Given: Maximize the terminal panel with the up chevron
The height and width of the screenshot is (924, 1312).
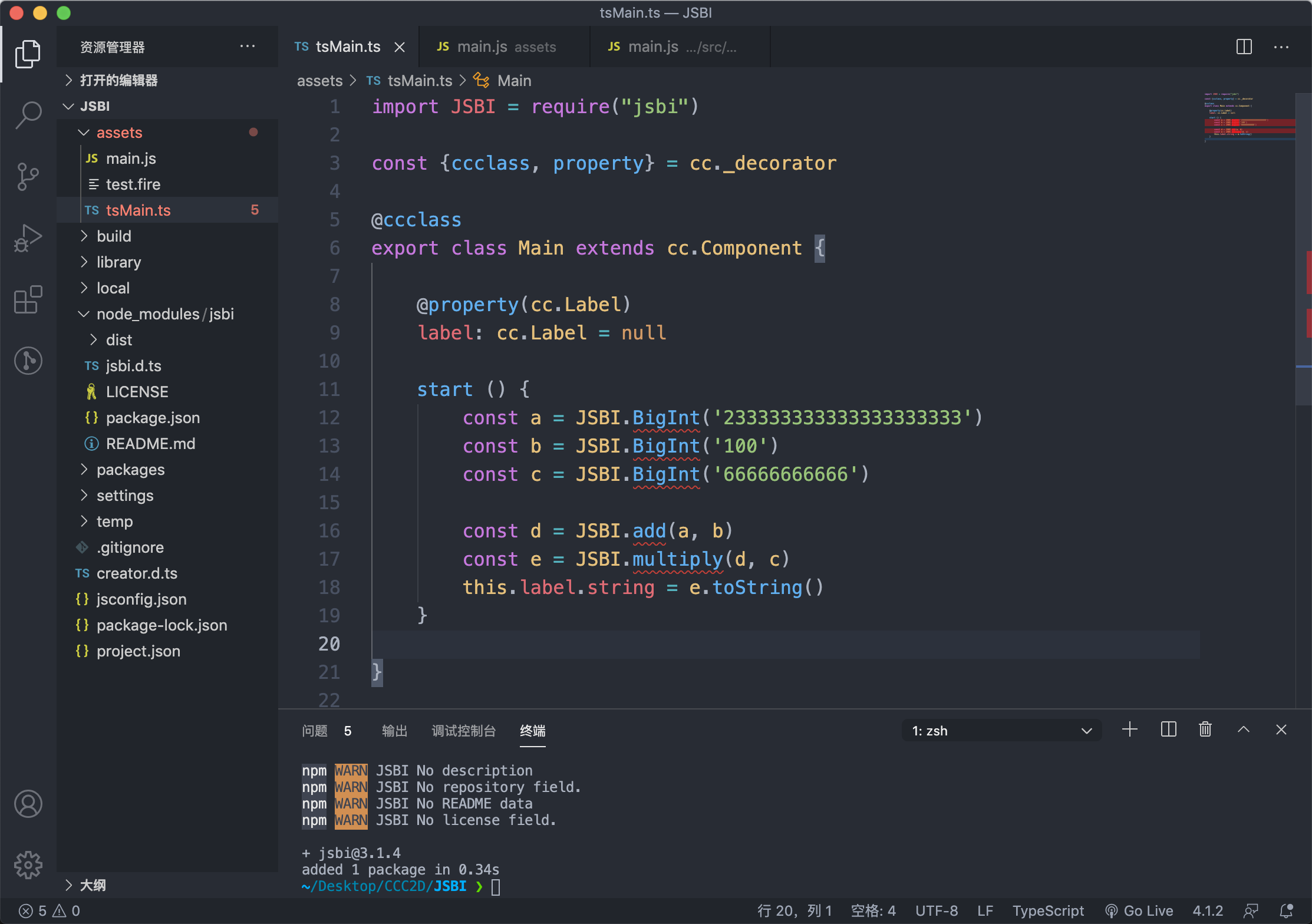Looking at the screenshot, I should [x=1244, y=730].
